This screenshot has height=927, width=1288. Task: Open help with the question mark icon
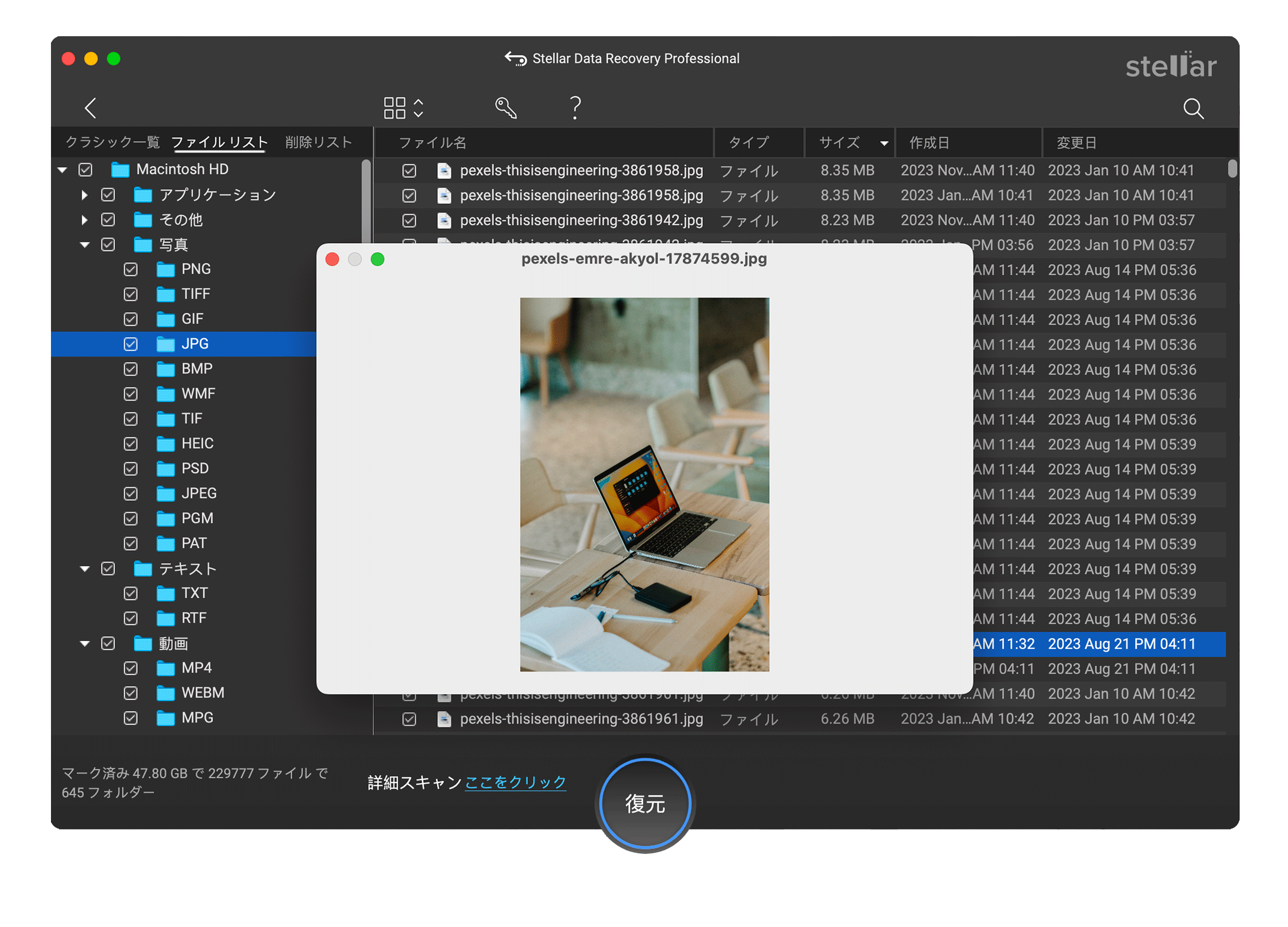[x=575, y=107]
